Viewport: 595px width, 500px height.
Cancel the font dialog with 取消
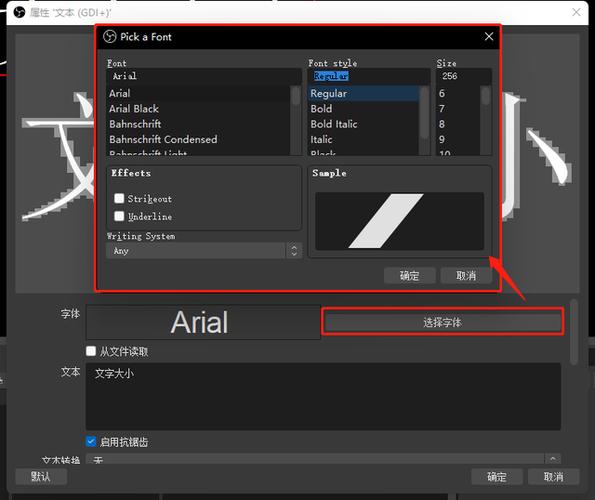point(466,275)
